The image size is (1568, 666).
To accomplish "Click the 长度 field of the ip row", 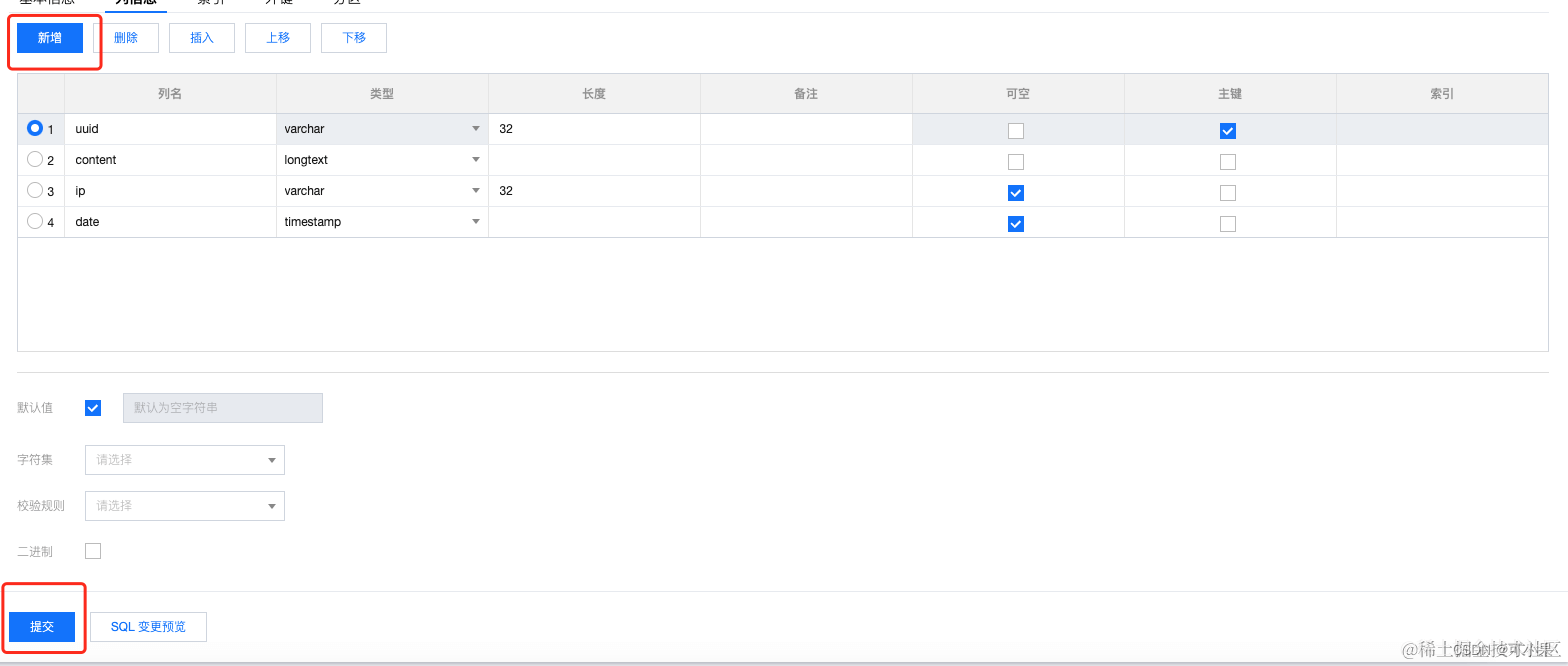I will [x=594, y=191].
